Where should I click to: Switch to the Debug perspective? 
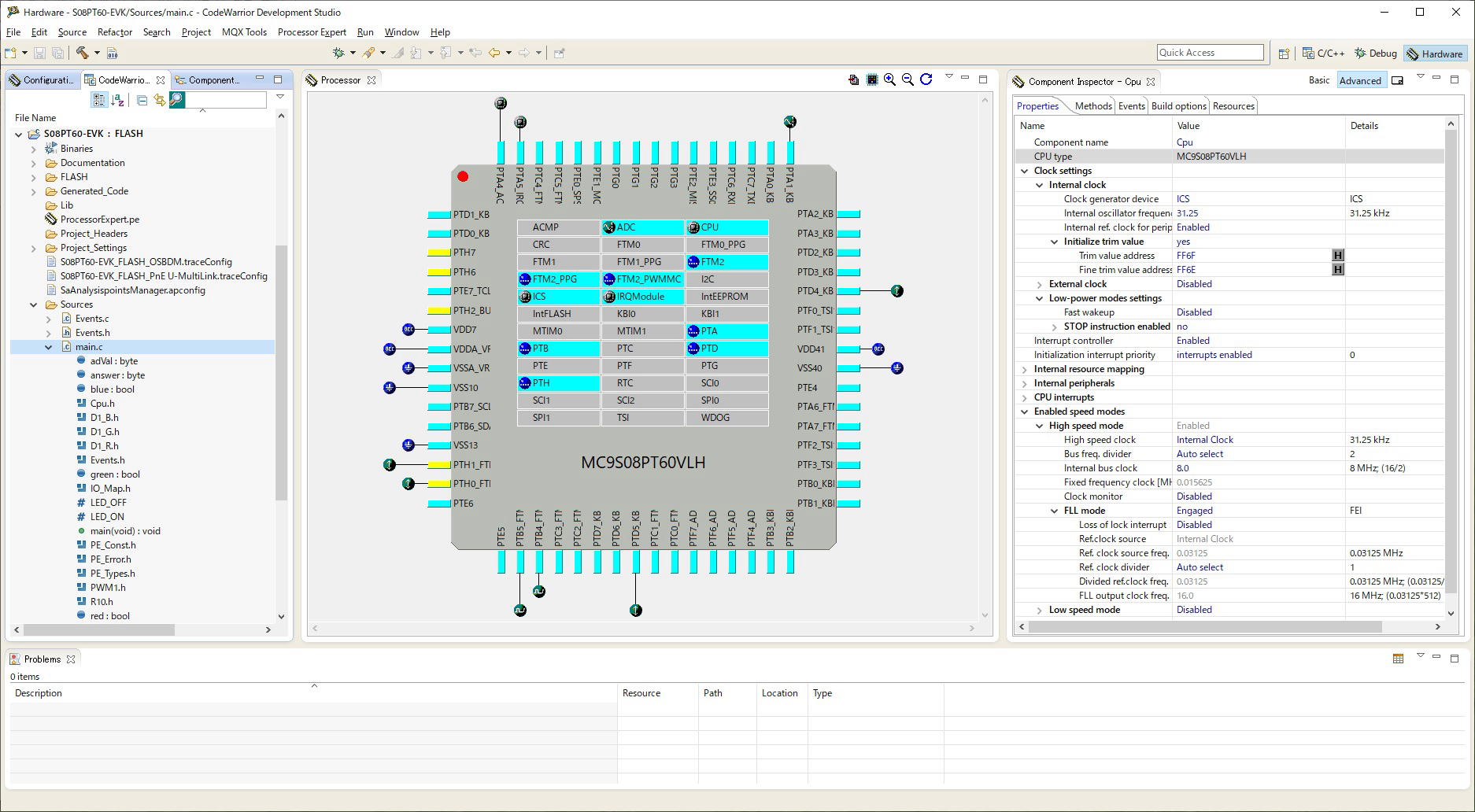pos(1375,54)
